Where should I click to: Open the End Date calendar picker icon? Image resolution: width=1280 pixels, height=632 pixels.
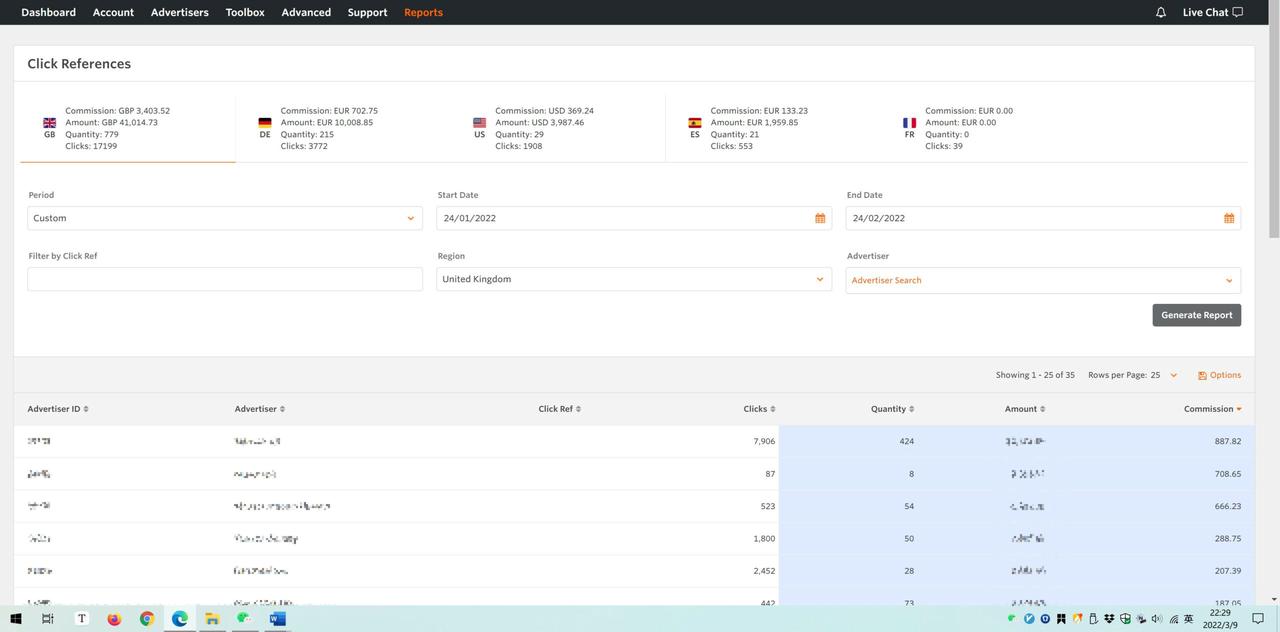(x=1229, y=218)
